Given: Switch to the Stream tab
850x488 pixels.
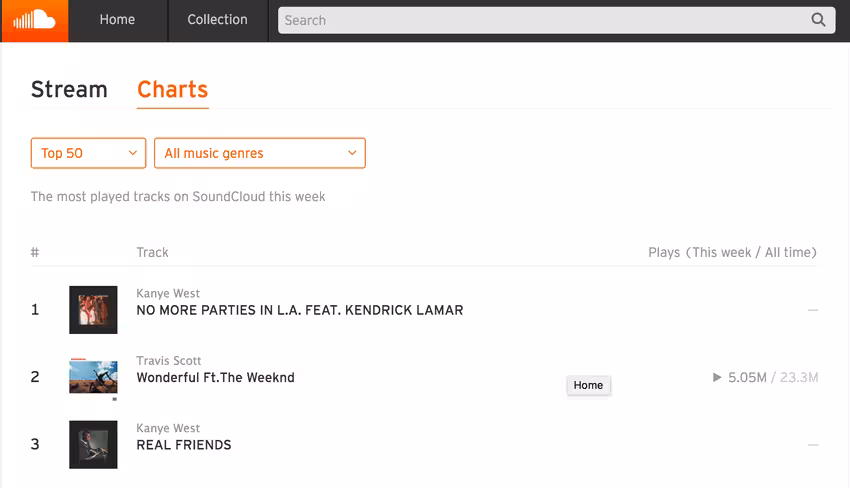Looking at the screenshot, I should (69, 89).
